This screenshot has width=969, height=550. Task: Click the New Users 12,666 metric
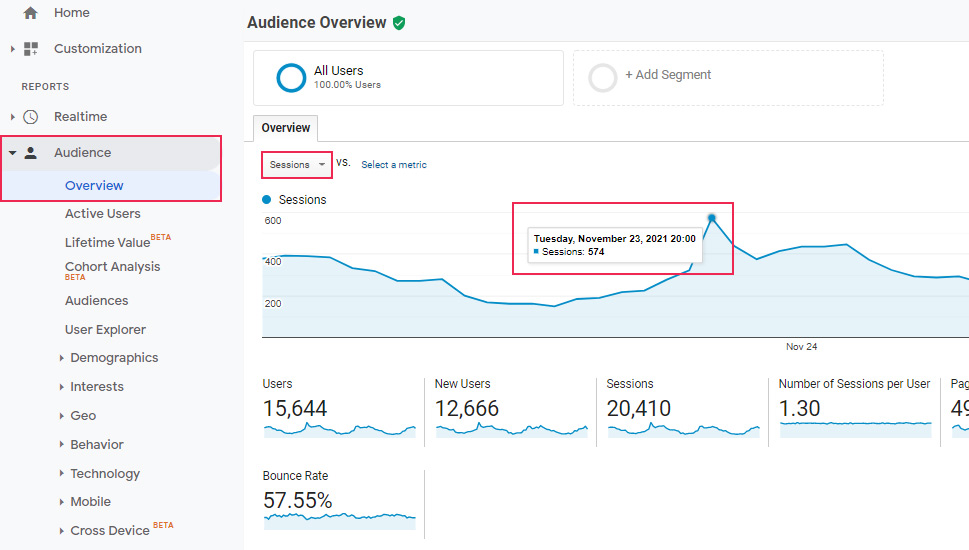pos(467,408)
